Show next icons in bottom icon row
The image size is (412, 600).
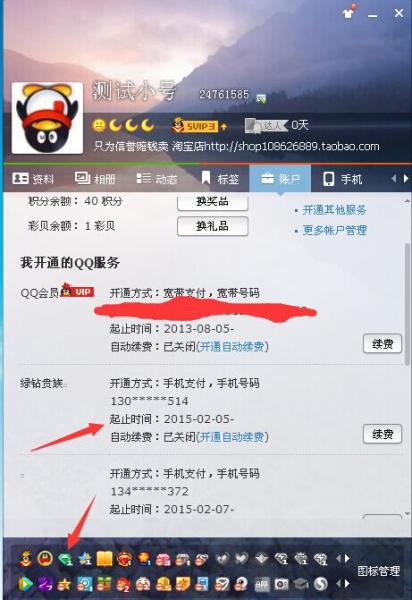347,584
